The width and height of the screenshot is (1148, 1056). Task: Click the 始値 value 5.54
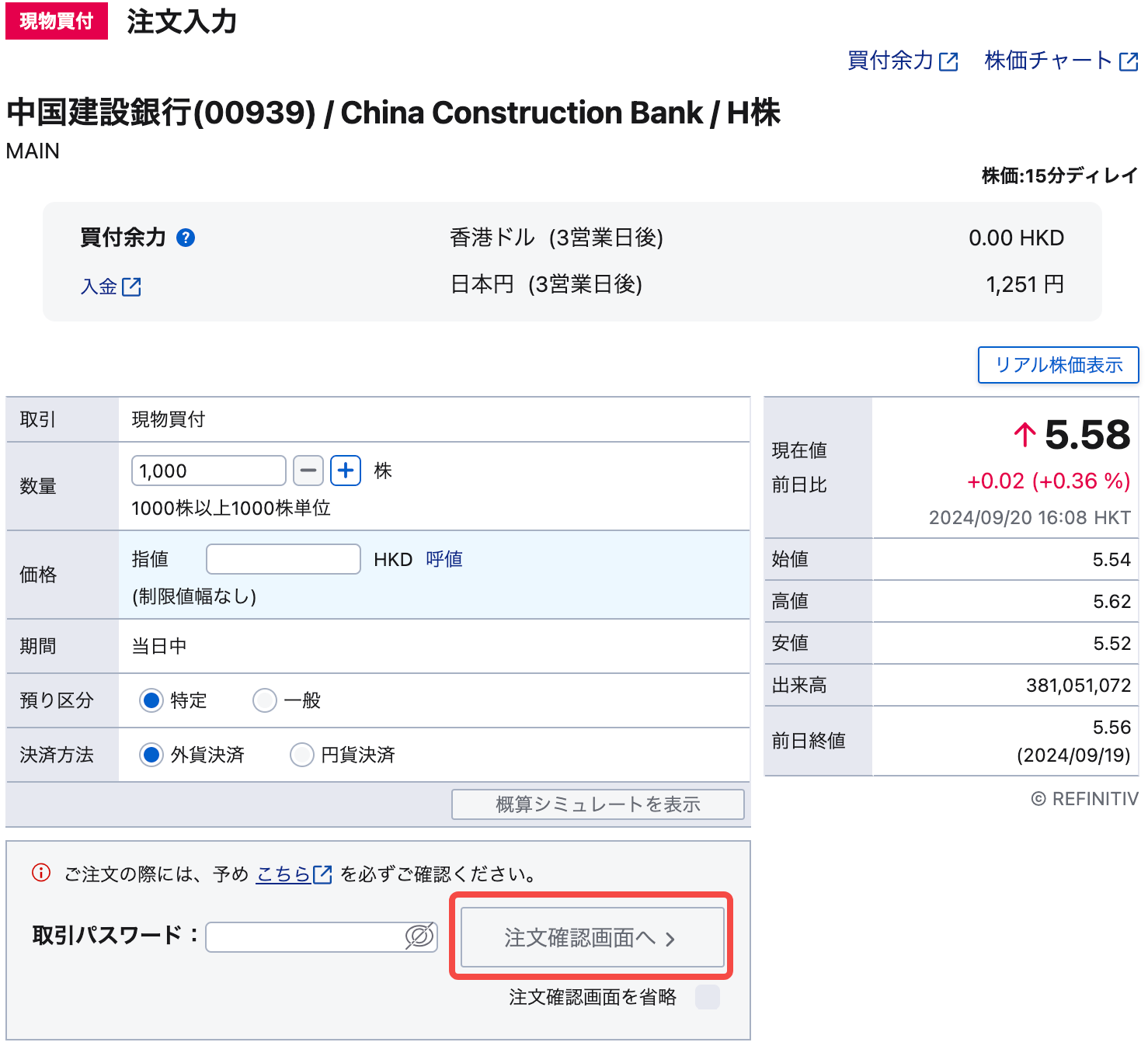pyautogui.click(x=1111, y=560)
